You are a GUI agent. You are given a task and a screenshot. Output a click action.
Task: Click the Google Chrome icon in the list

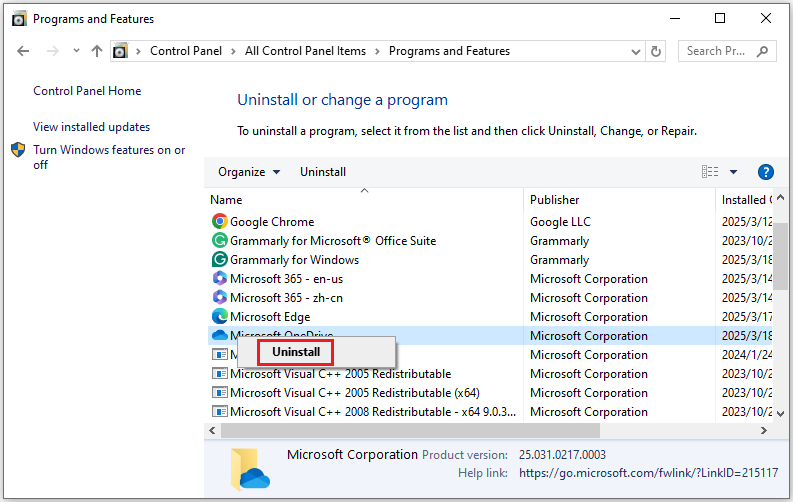coord(219,221)
